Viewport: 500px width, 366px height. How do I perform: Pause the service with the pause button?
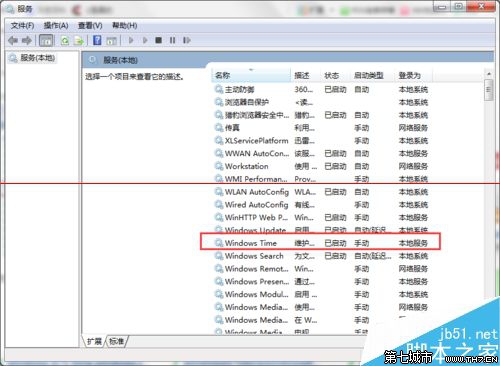tap(172, 40)
